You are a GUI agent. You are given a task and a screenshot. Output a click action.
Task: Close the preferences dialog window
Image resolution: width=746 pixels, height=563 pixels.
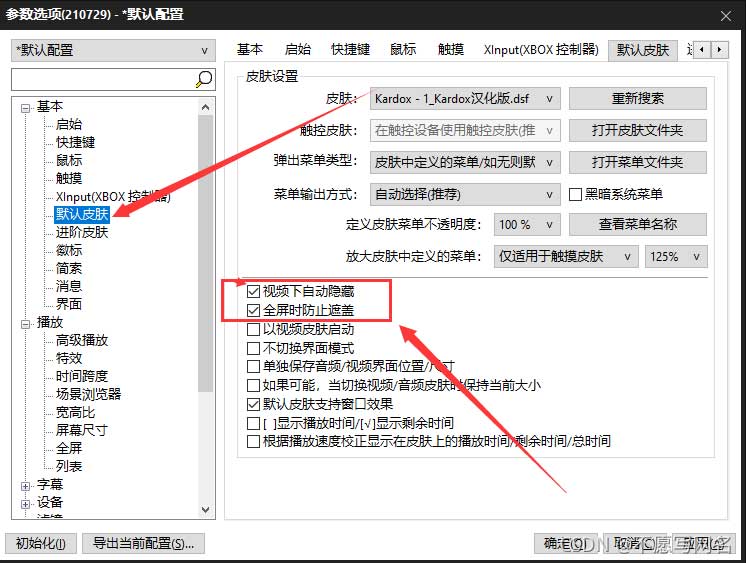(x=725, y=14)
